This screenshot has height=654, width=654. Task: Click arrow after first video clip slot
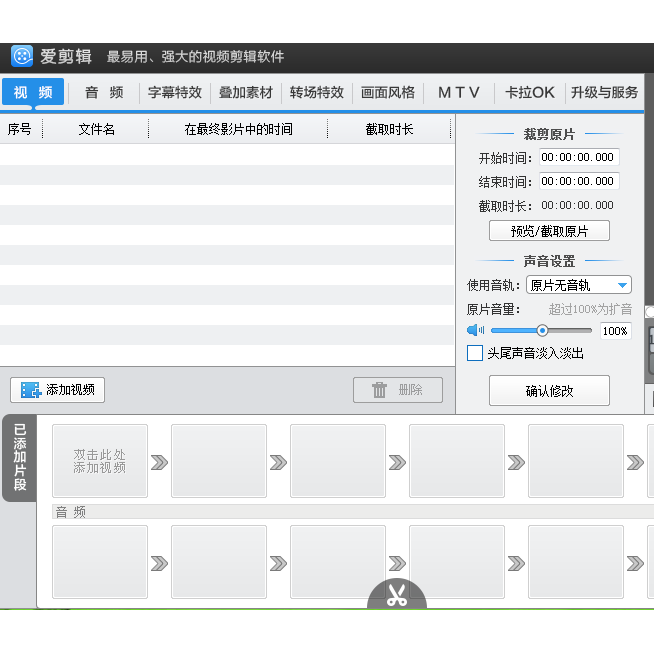[159, 462]
